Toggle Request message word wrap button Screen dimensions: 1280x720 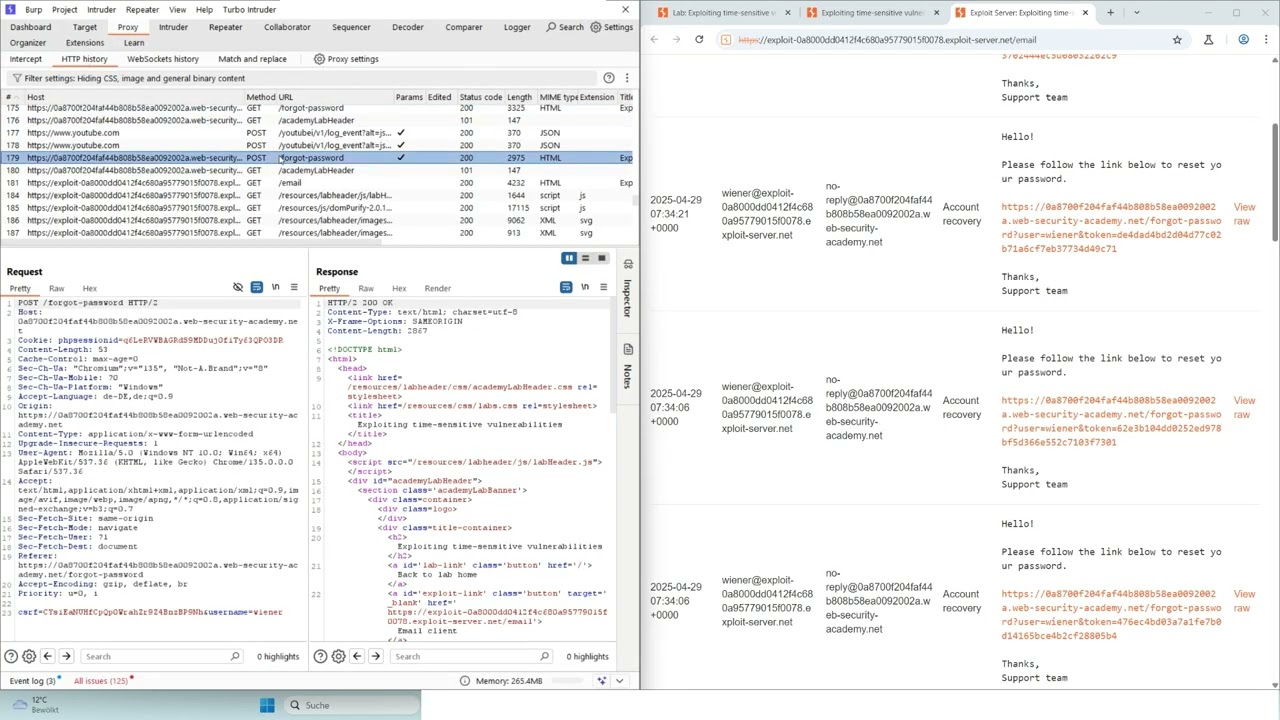[257, 288]
